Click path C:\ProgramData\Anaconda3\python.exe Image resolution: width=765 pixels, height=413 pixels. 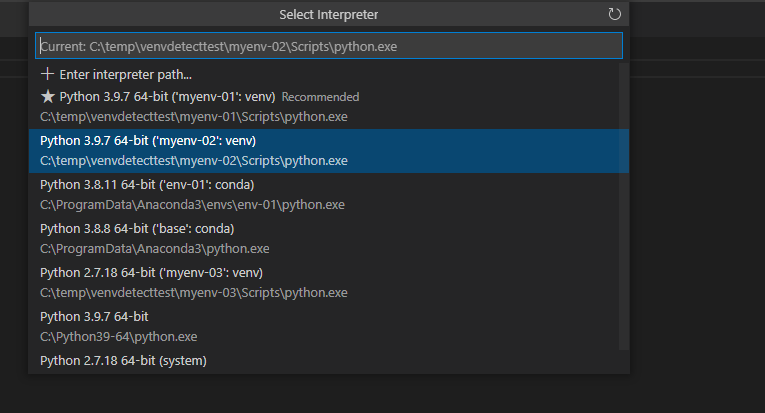[x=155, y=249]
